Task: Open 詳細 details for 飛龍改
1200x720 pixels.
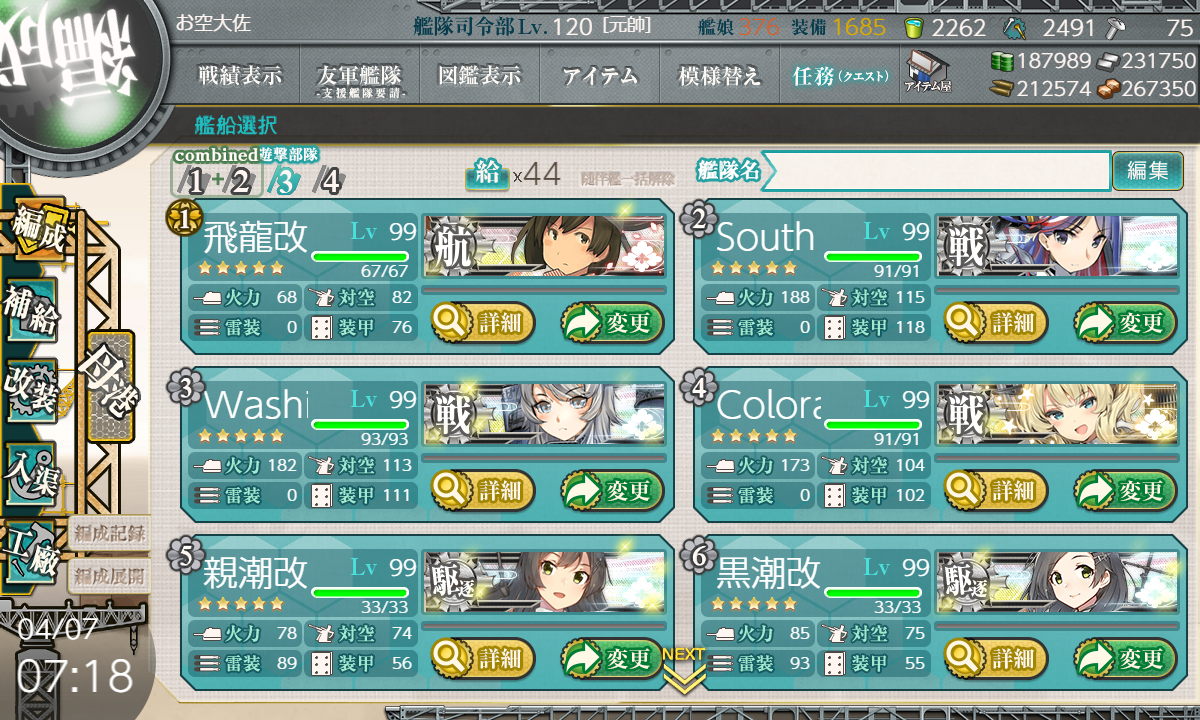Action: point(483,323)
